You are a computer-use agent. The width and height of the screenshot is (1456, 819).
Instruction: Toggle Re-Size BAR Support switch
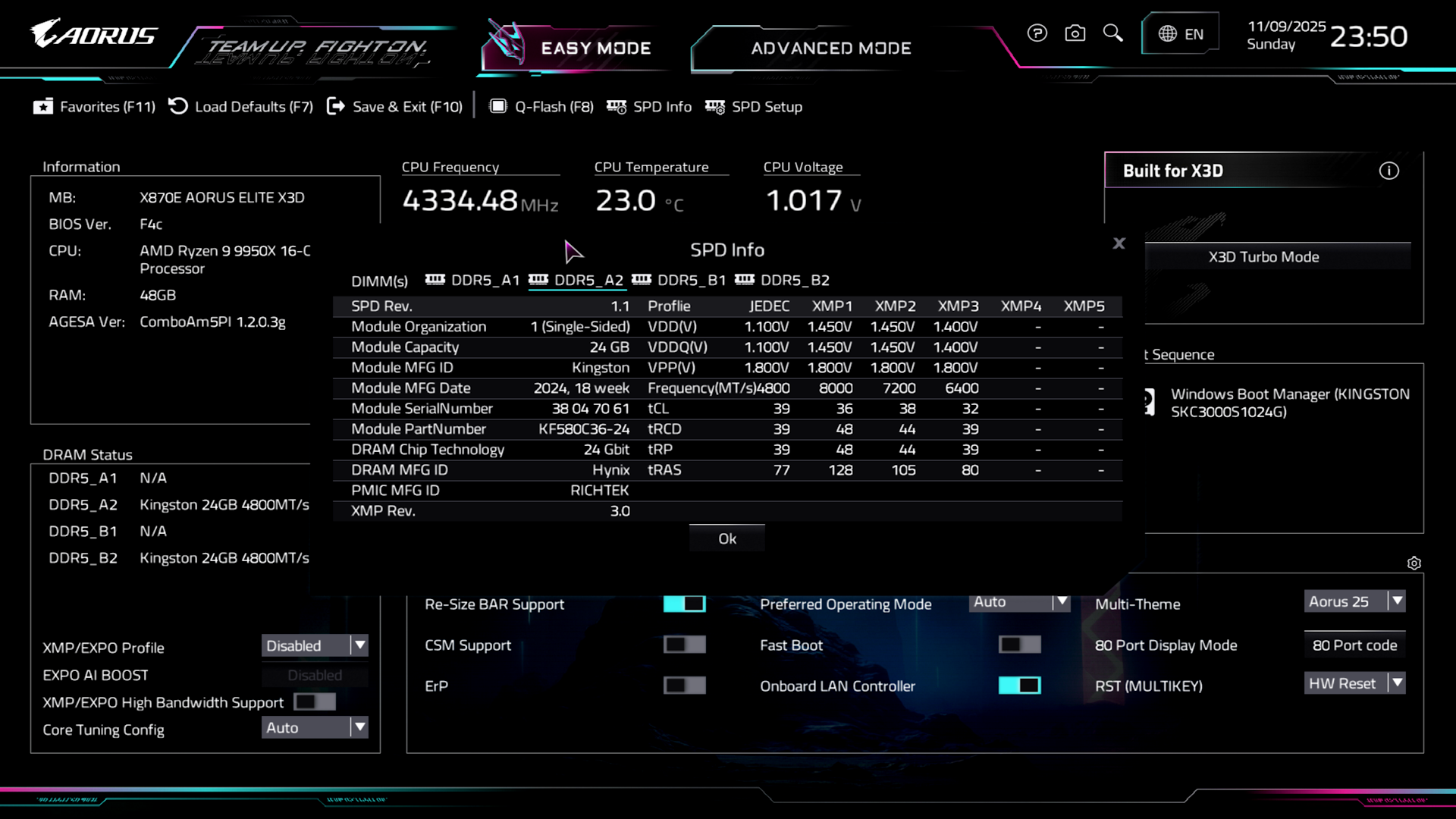coord(684,604)
